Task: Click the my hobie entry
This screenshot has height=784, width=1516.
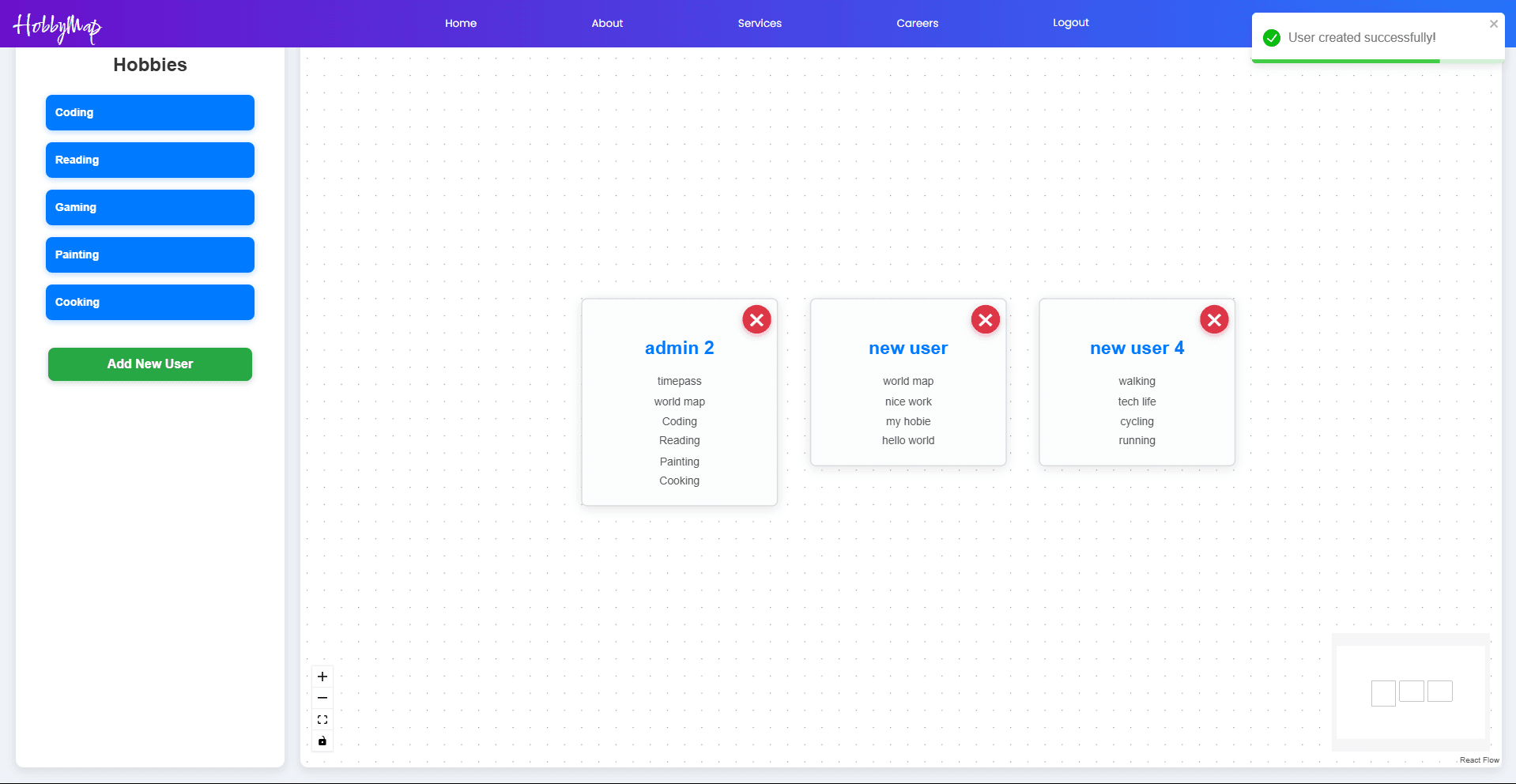Action: pyautogui.click(x=908, y=421)
